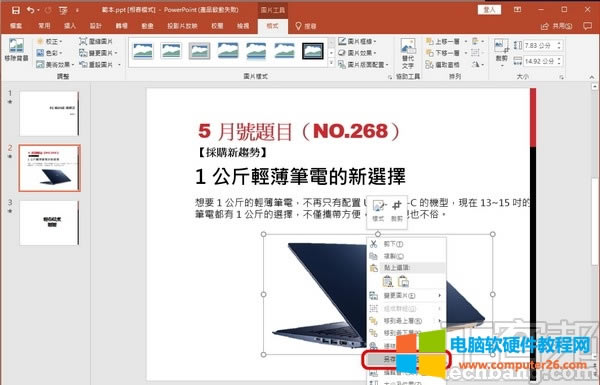This screenshot has height=385, width=600.
Task: Switch to the Insert (插入) tab
Action: point(70,26)
